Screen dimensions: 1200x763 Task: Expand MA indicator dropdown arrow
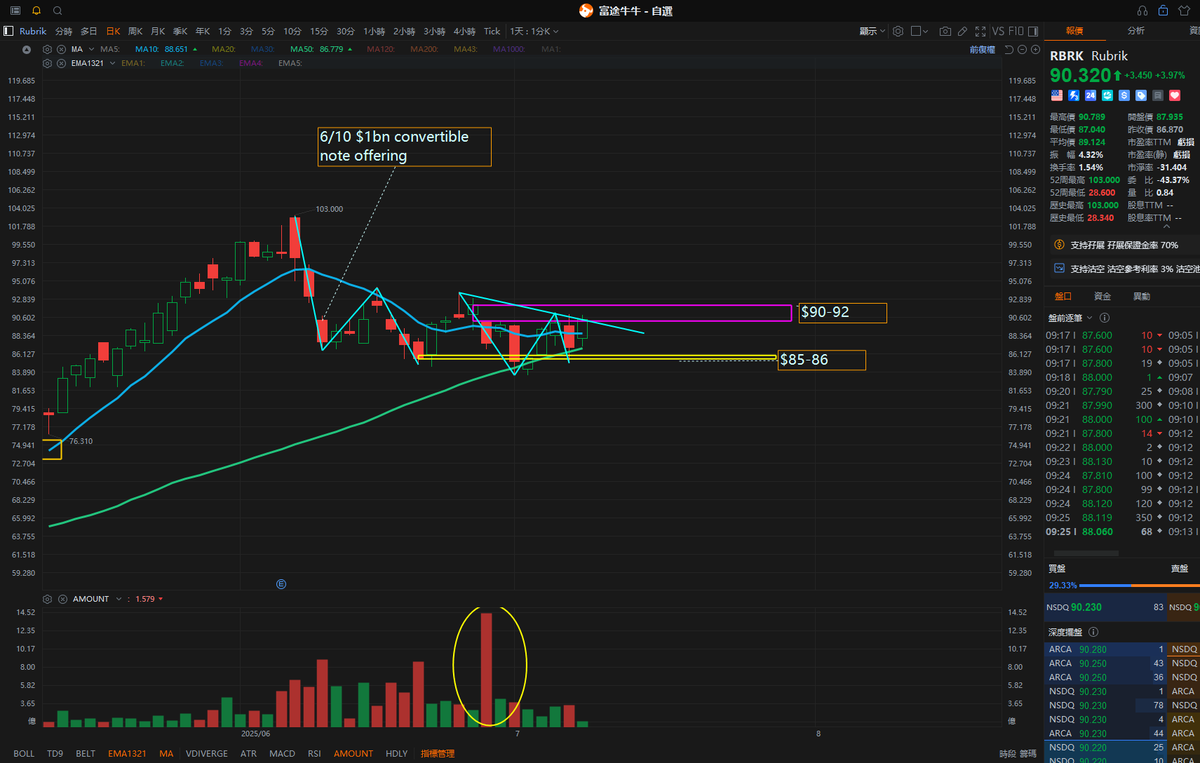91,48
